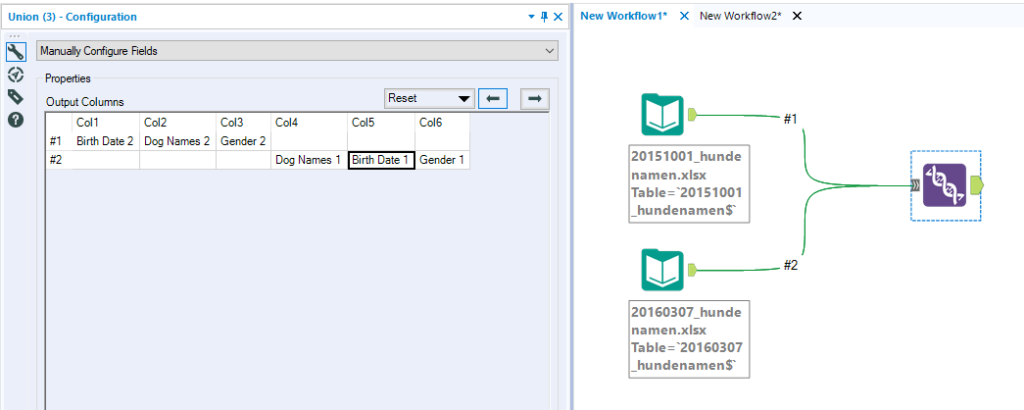The image size is (1024, 410).
Task: Select the Gender 2 cell
Action: 243,140
